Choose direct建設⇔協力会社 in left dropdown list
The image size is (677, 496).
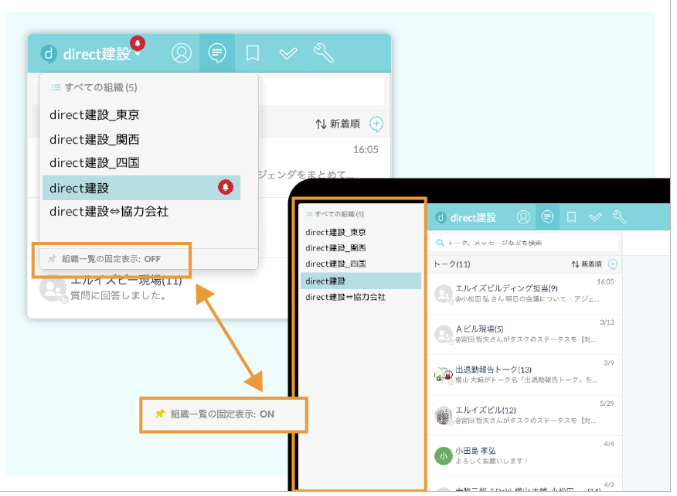[109, 212]
